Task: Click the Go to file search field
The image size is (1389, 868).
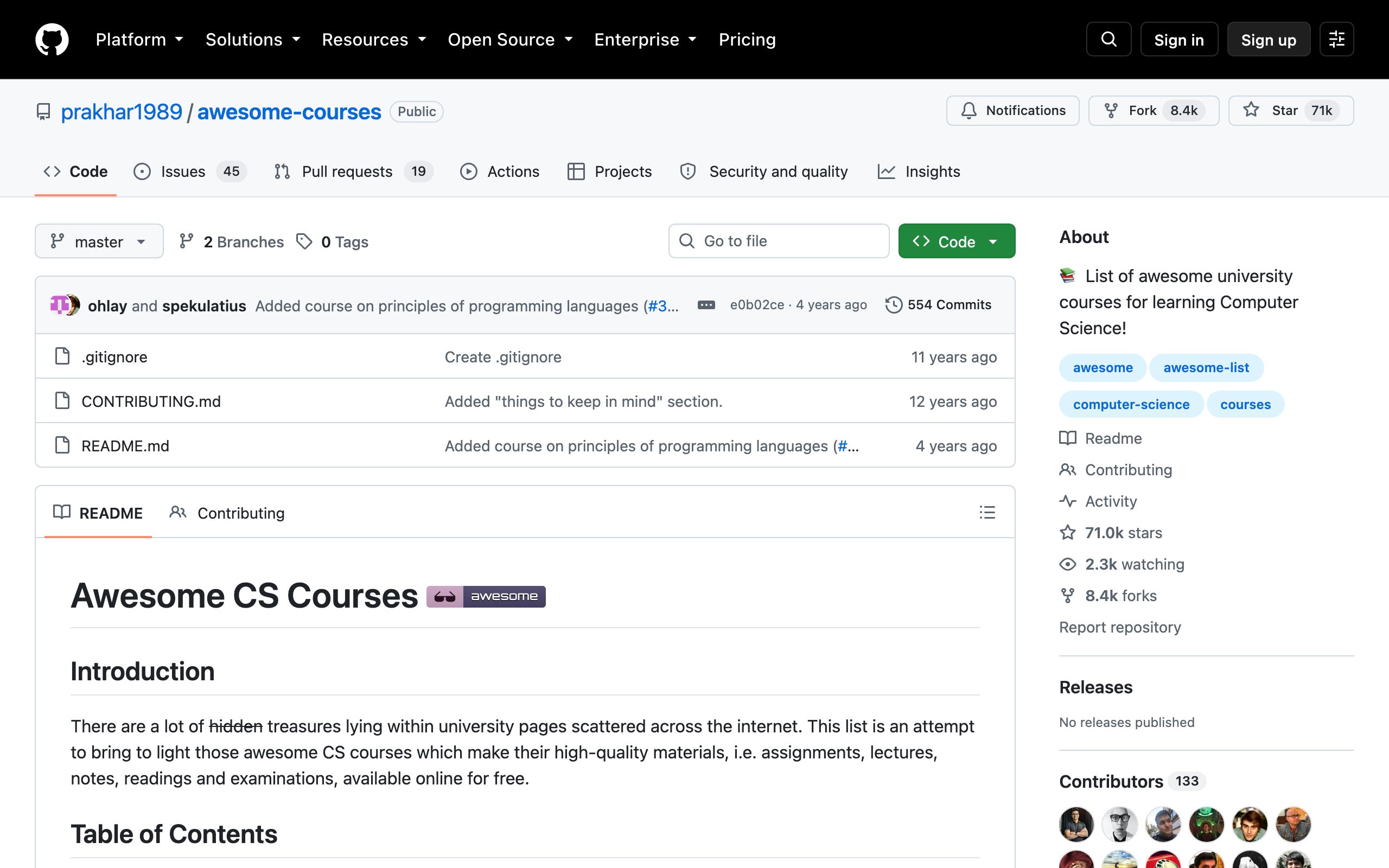Action: tap(778, 241)
